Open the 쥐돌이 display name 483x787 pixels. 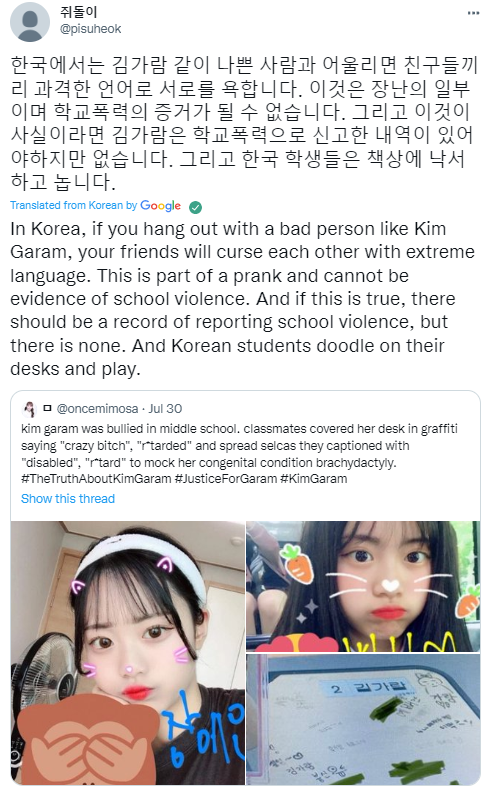point(78,12)
